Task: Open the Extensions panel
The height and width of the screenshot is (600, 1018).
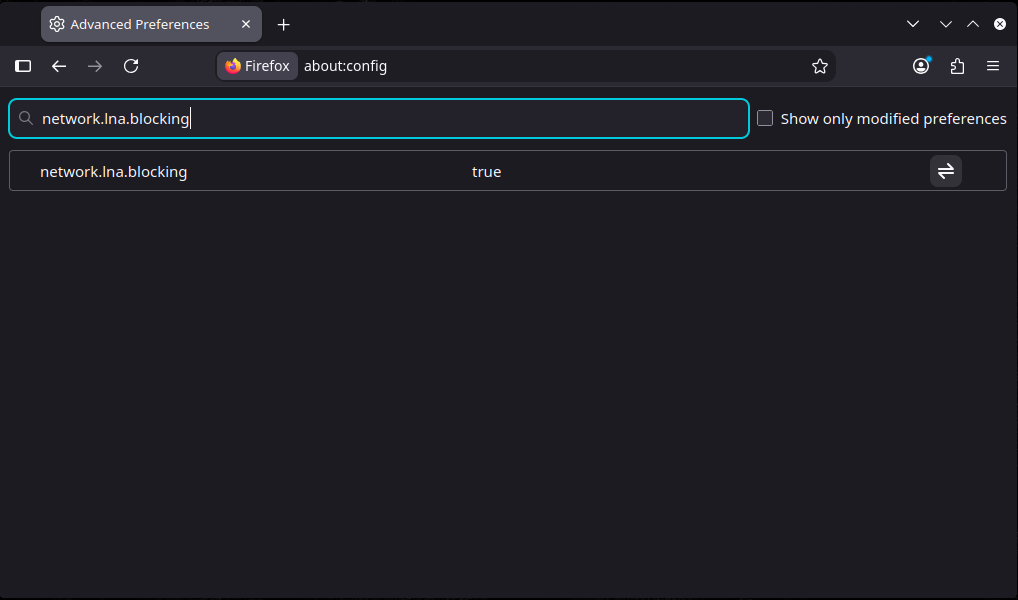Action: pyautogui.click(x=957, y=66)
